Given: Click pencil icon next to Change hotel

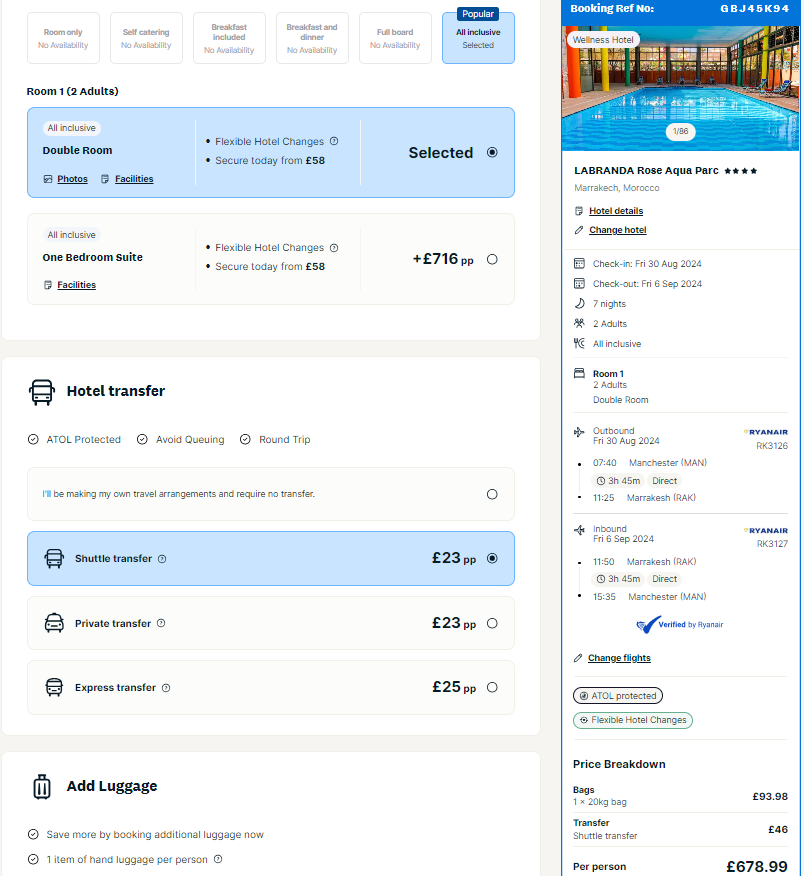Looking at the screenshot, I should [579, 230].
